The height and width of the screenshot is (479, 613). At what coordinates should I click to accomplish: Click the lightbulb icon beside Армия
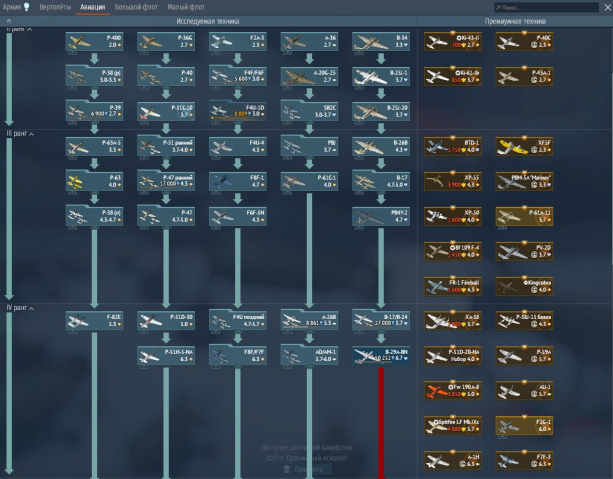click(26, 7)
